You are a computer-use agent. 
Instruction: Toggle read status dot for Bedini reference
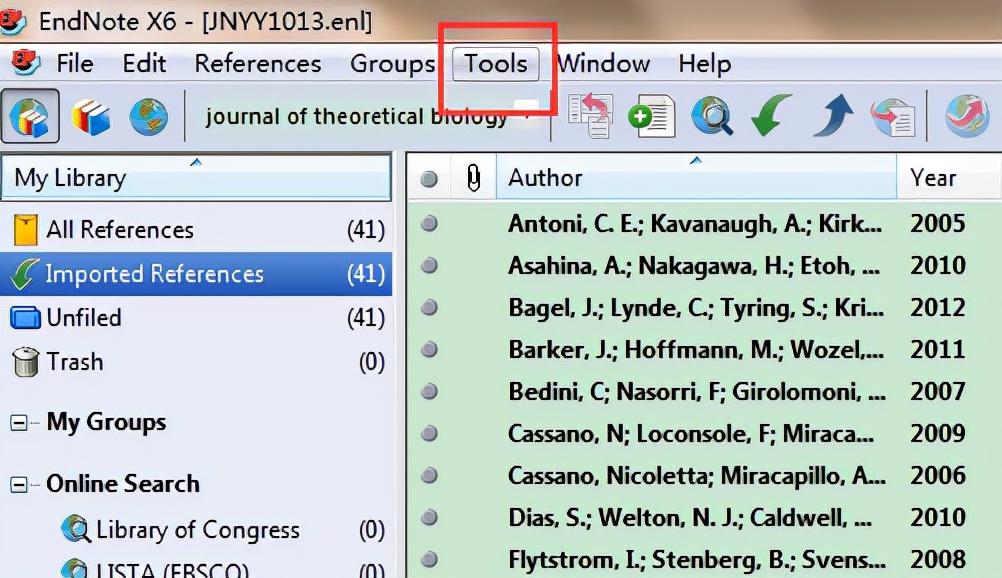429,391
